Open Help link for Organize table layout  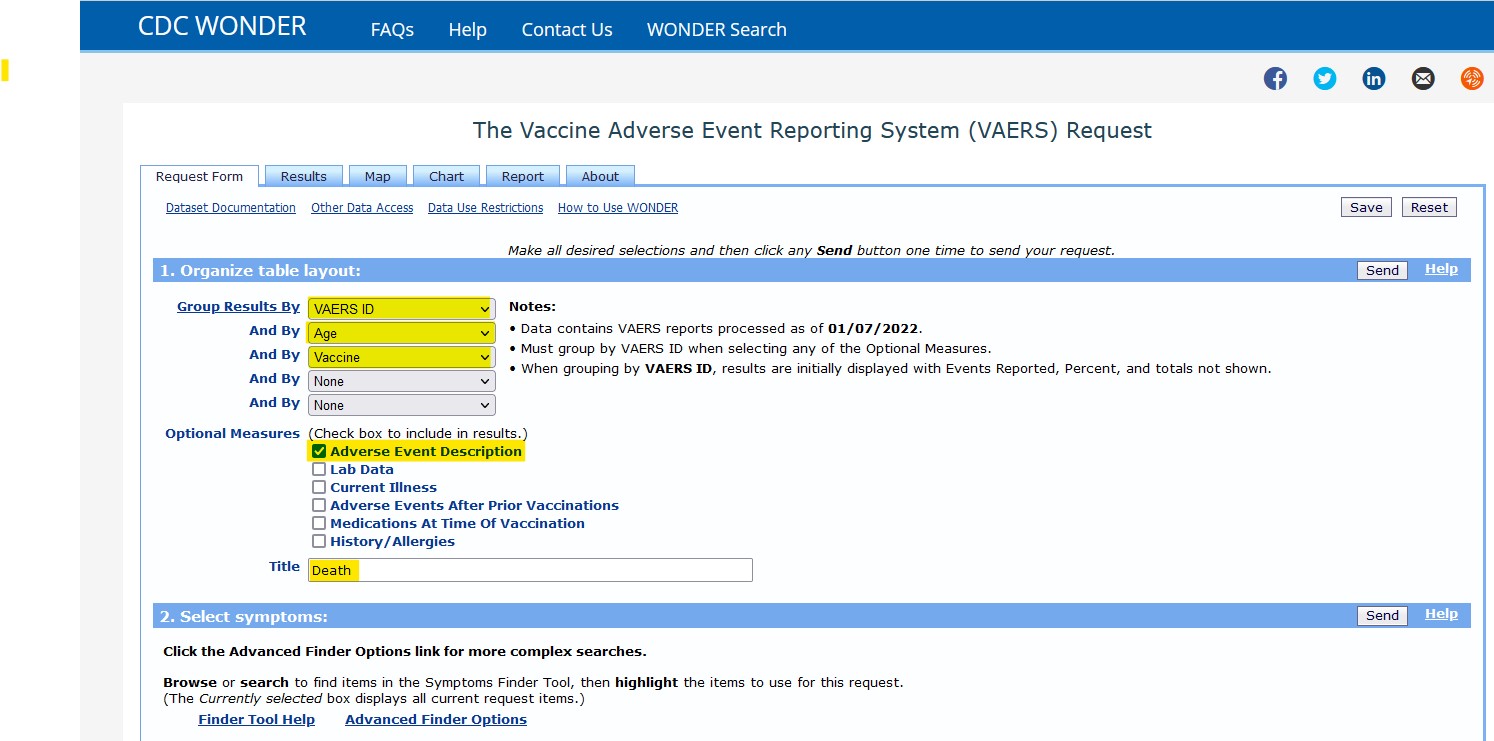coord(1441,269)
